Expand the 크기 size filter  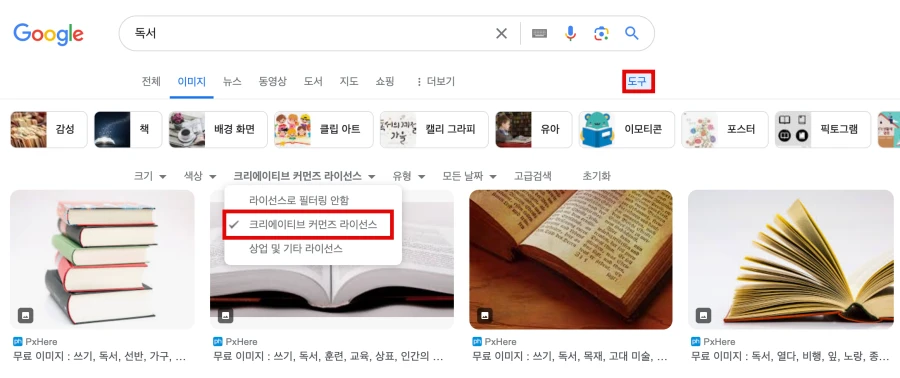click(150, 176)
